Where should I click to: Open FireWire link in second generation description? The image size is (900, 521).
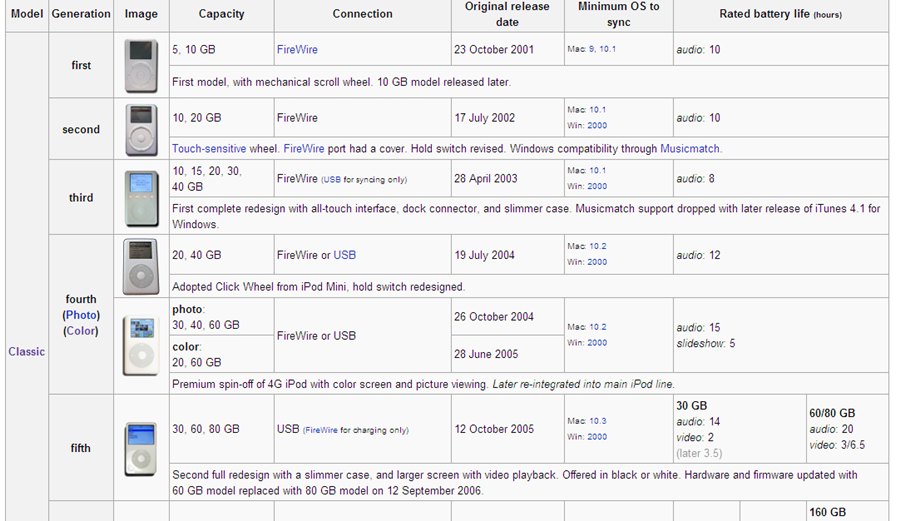point(304,149)
